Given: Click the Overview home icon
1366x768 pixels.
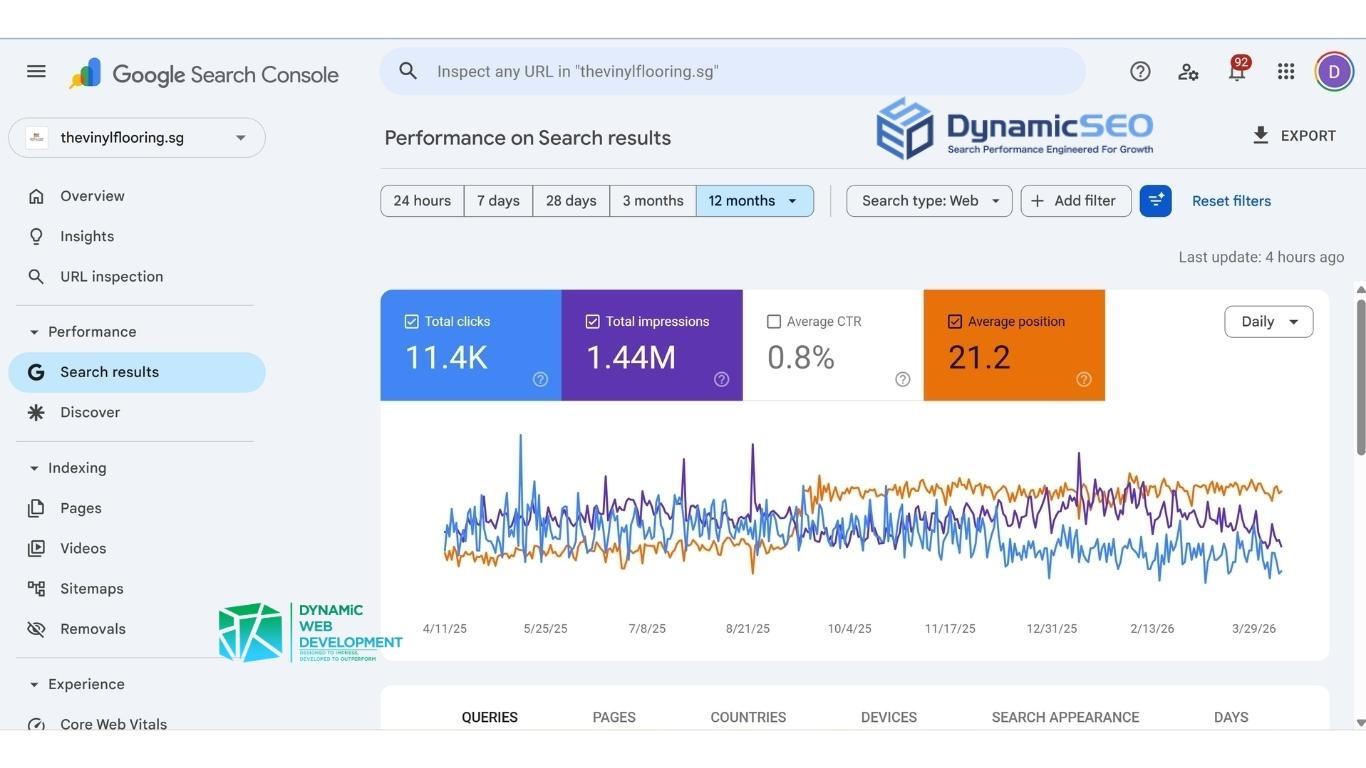Looking at the screenshot, I should [36, 196].
